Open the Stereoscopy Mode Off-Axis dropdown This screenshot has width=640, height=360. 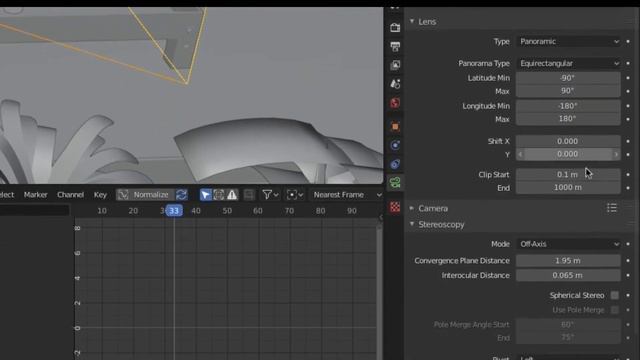tap(568, 244)
